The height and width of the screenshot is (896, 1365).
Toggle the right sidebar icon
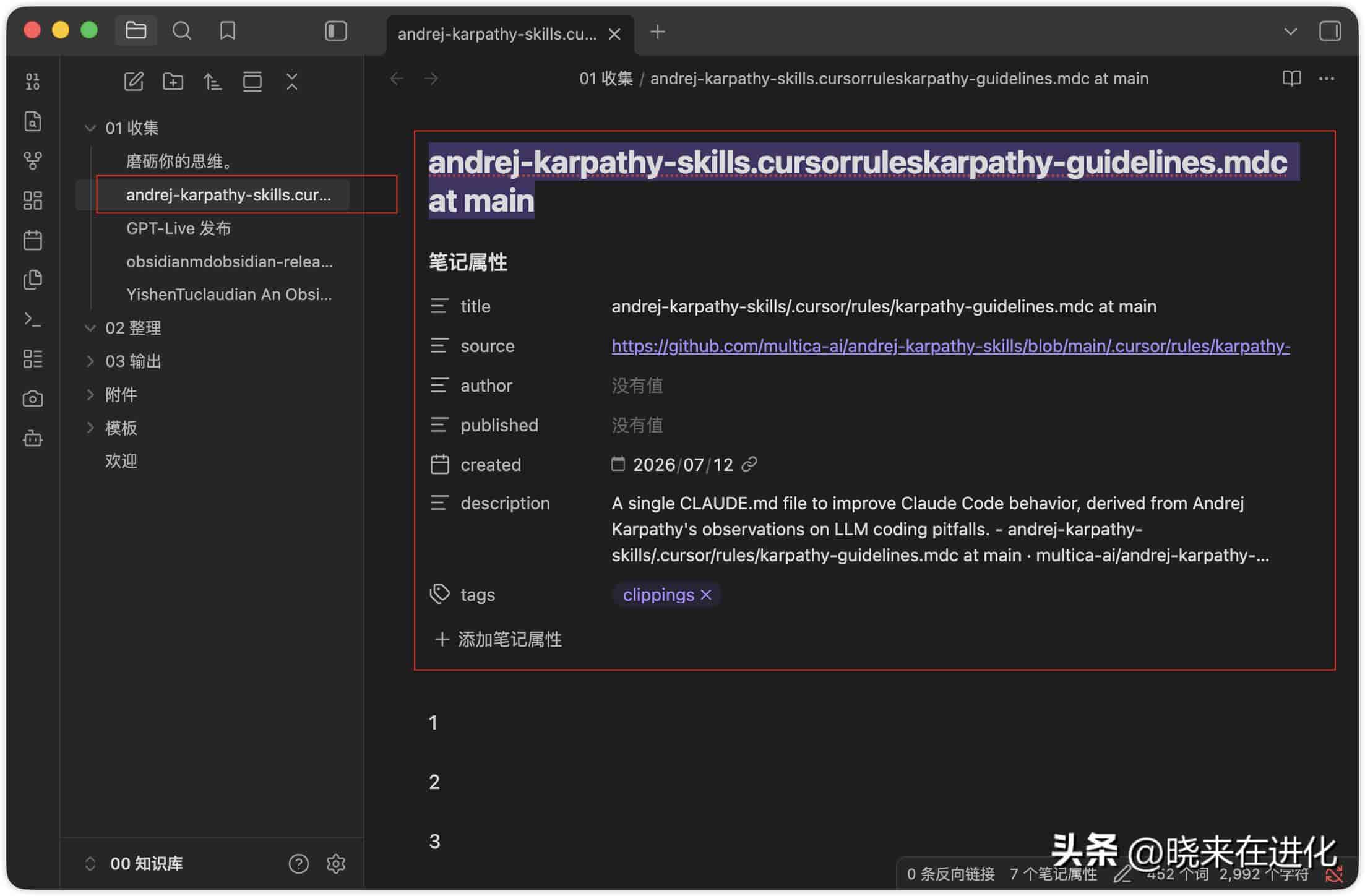[1330, 31]
